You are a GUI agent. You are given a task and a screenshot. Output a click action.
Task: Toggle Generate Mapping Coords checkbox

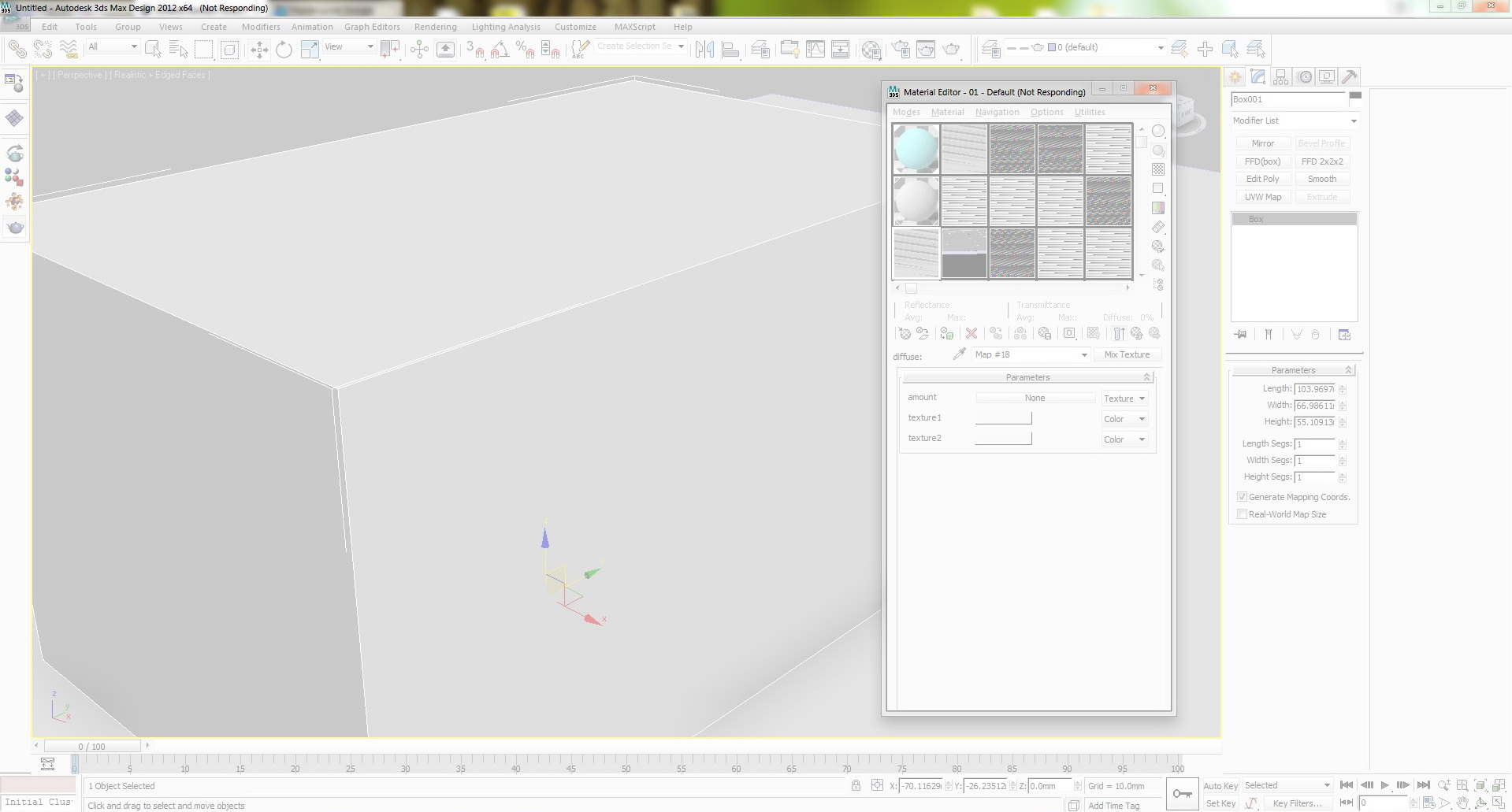click(x=1242, y=497)
